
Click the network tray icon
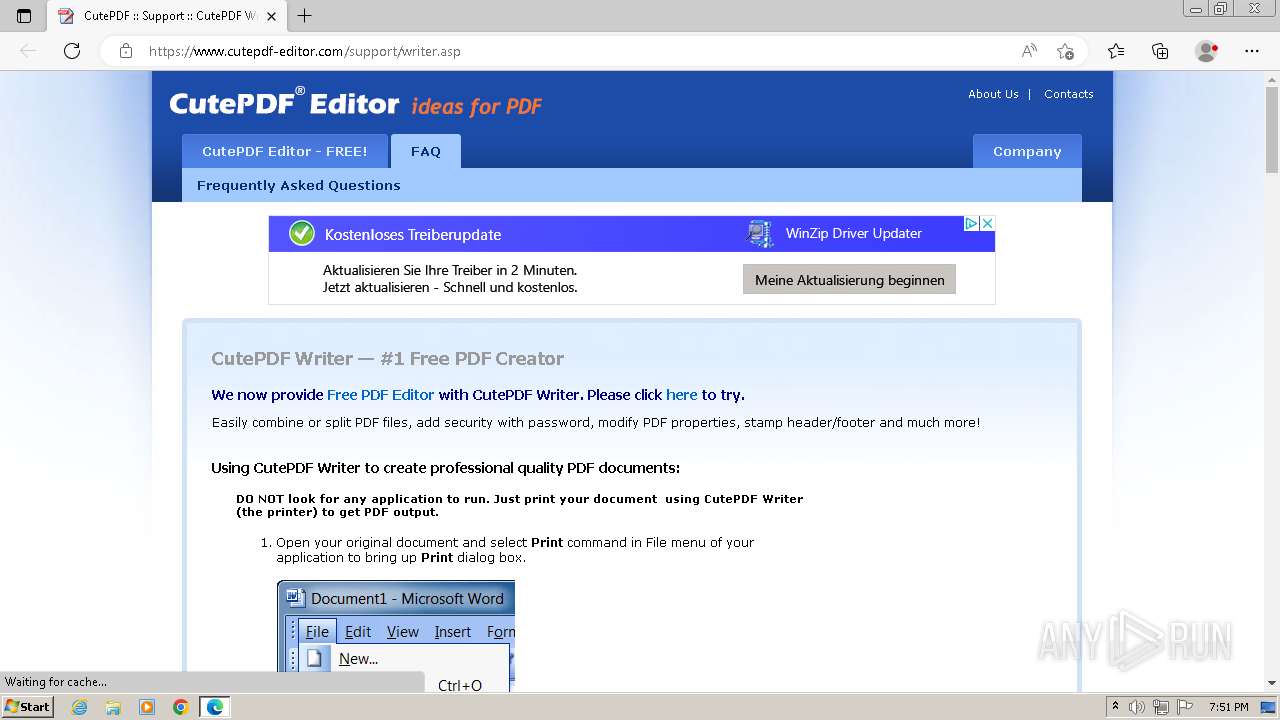1160,707
